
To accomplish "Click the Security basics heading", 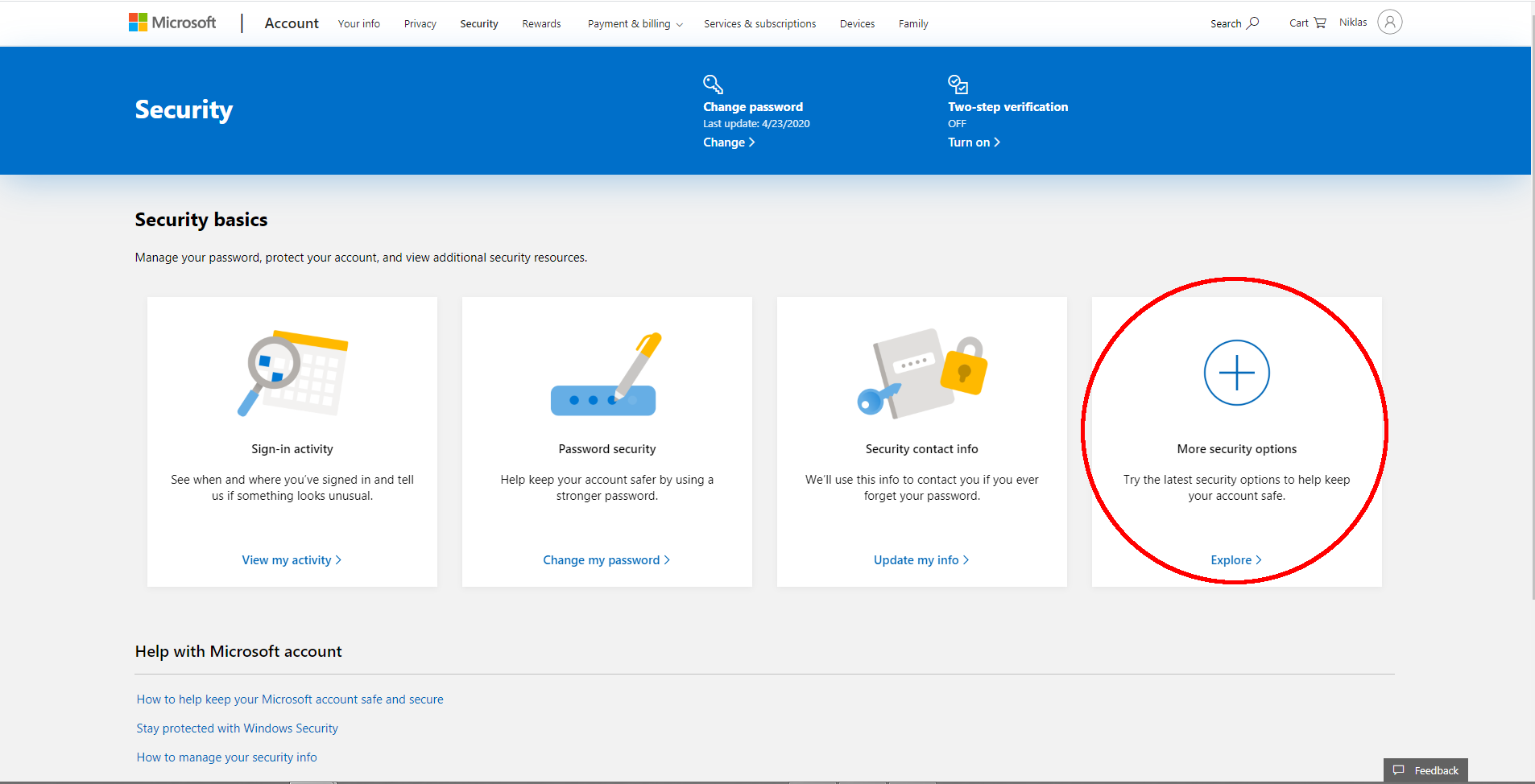I will click(201, 220).
